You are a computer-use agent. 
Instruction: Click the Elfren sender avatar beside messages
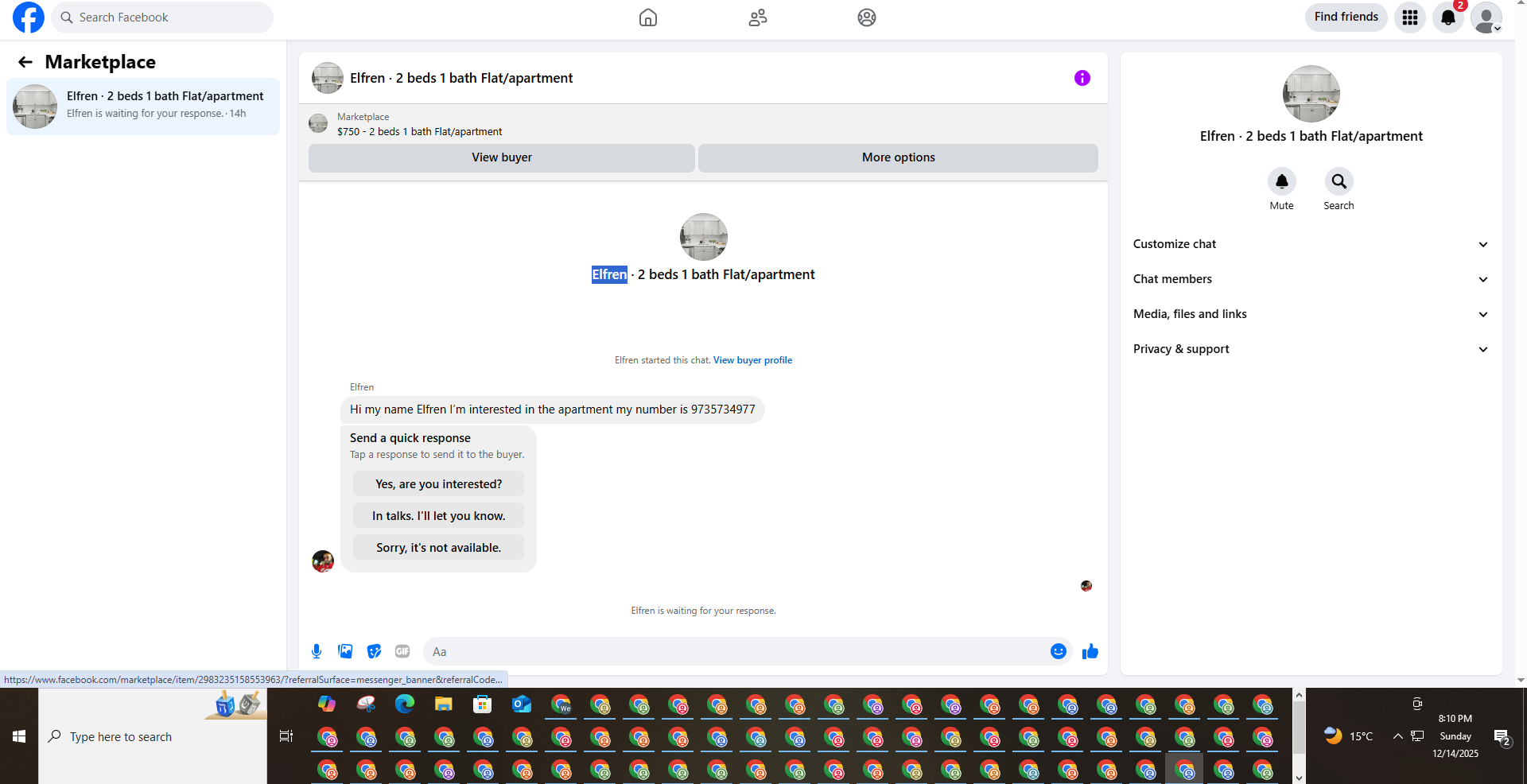pos(323,561)
